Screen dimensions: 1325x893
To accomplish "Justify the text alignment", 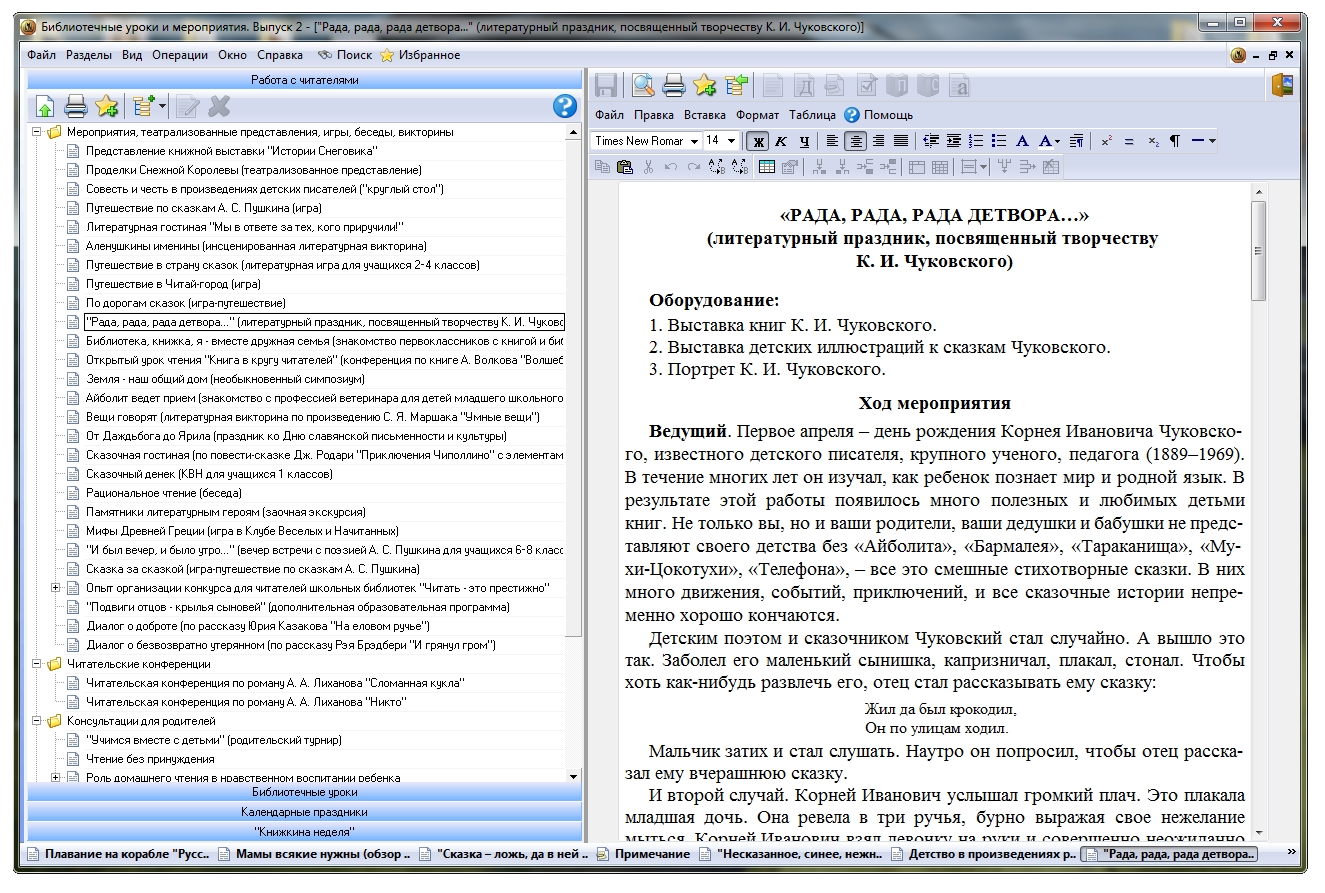I will [900, 141].
